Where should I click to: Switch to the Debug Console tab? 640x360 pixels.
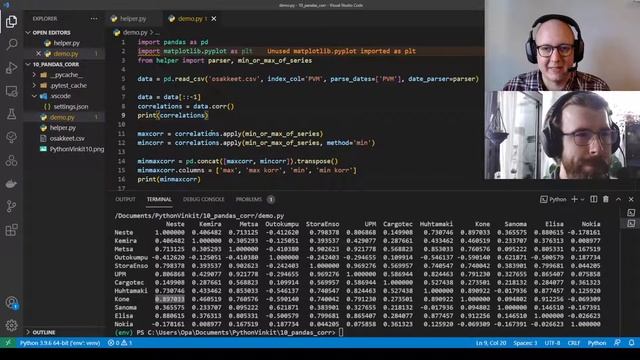(x=204, y=199)
